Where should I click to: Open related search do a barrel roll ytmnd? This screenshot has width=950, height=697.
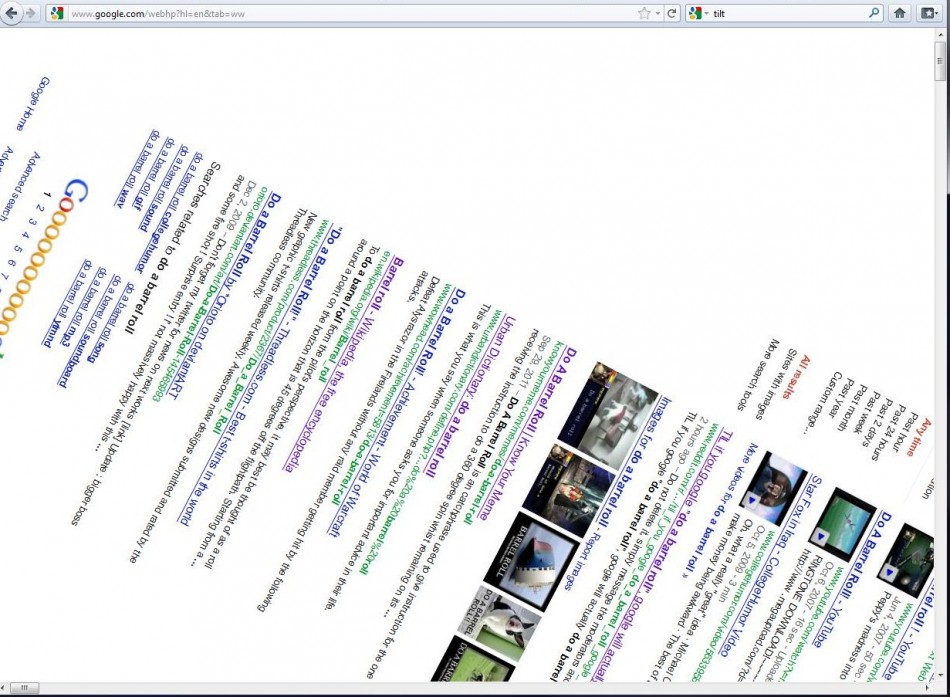[x=65, y=304]
